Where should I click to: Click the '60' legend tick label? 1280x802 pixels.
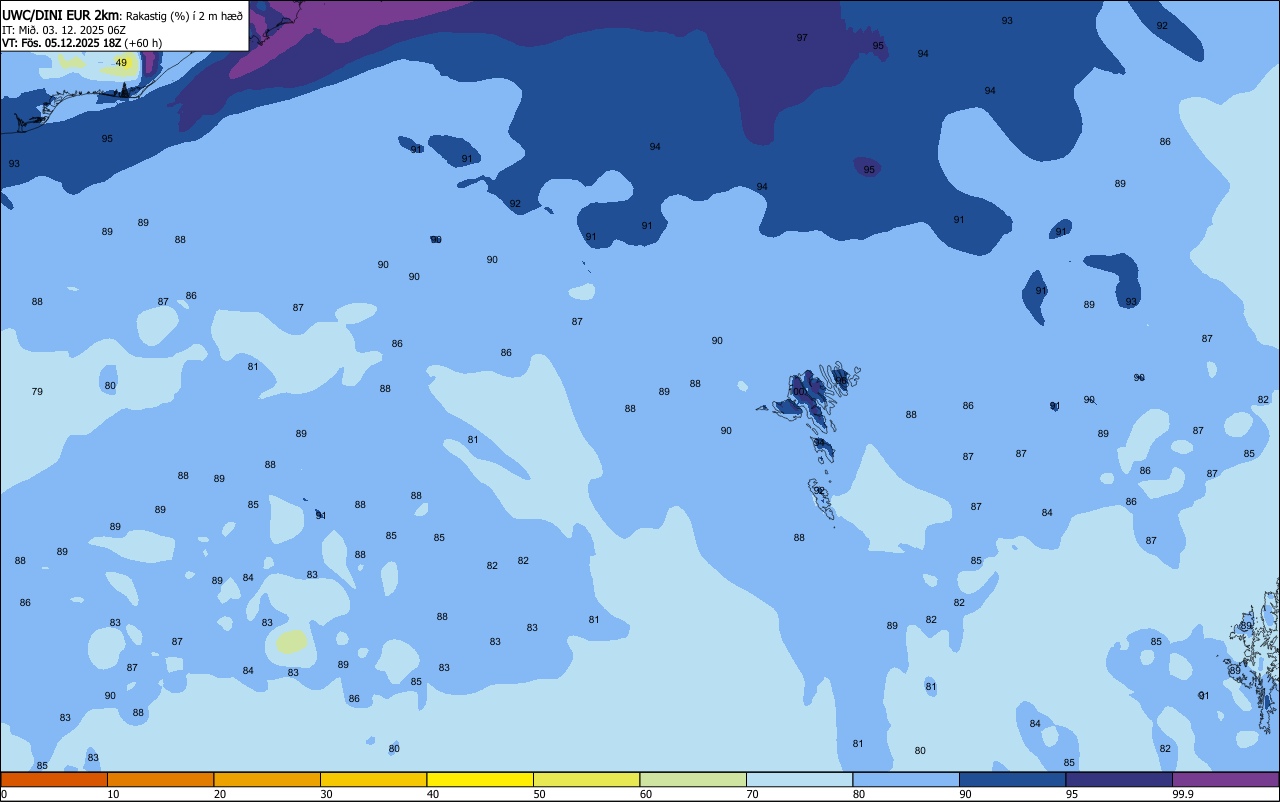point(646,794)
